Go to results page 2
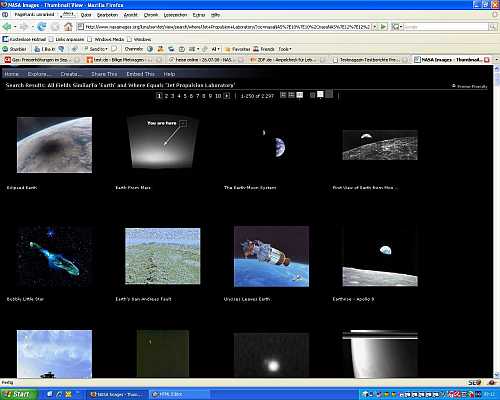 click(166, 96)
